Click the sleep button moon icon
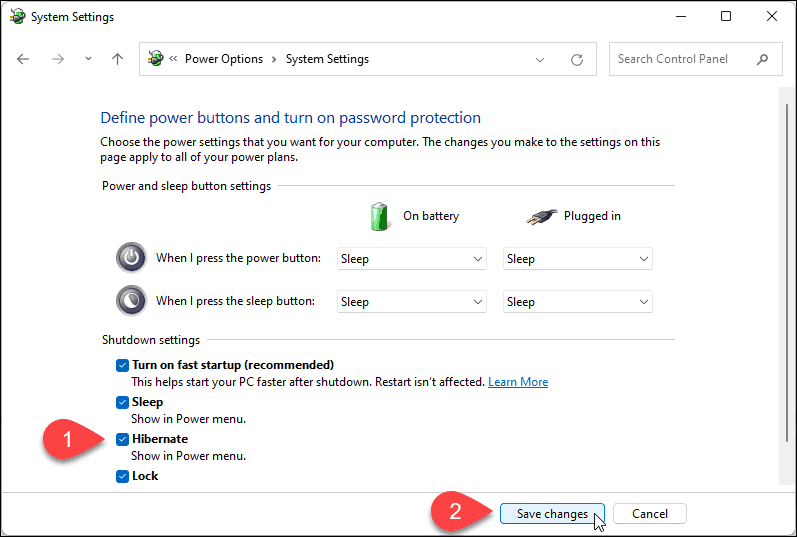The height and width of the screenshot is (537, 797). click(x=131, y=301)
